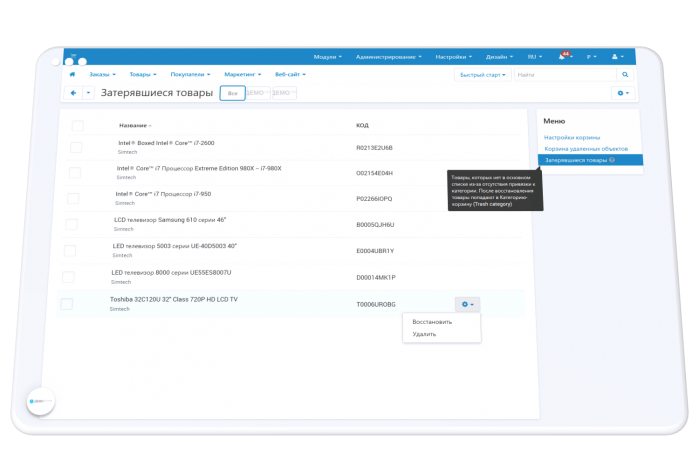The image size is (700, 466).
Task: Check the Intel Core i7-950 row checkbox
Action: [x=73, y=198]
